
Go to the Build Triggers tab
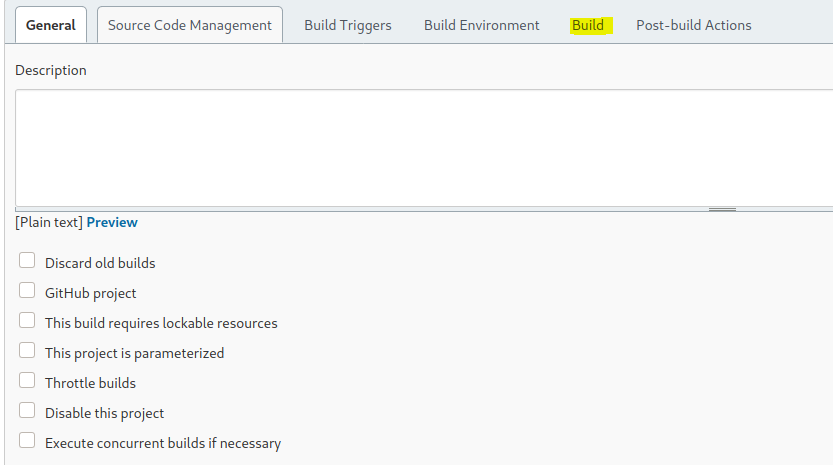click(348, 25)
